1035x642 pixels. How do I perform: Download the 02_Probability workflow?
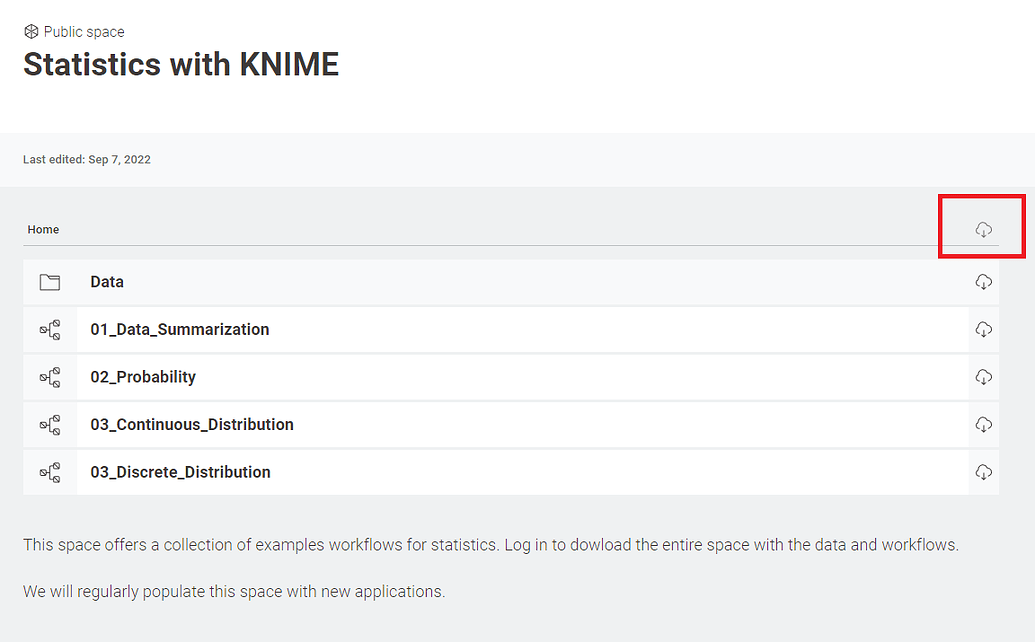point(983,377)
